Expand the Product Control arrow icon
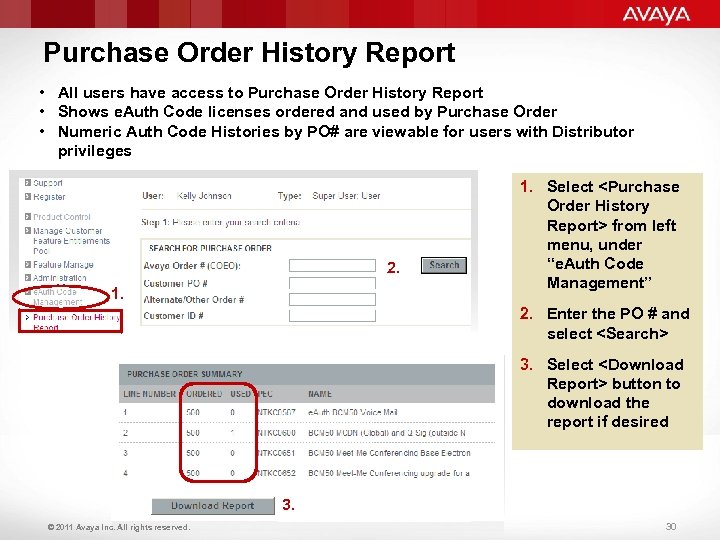The height and width of the screenshot is (540, 720). [x=28, y=216]
